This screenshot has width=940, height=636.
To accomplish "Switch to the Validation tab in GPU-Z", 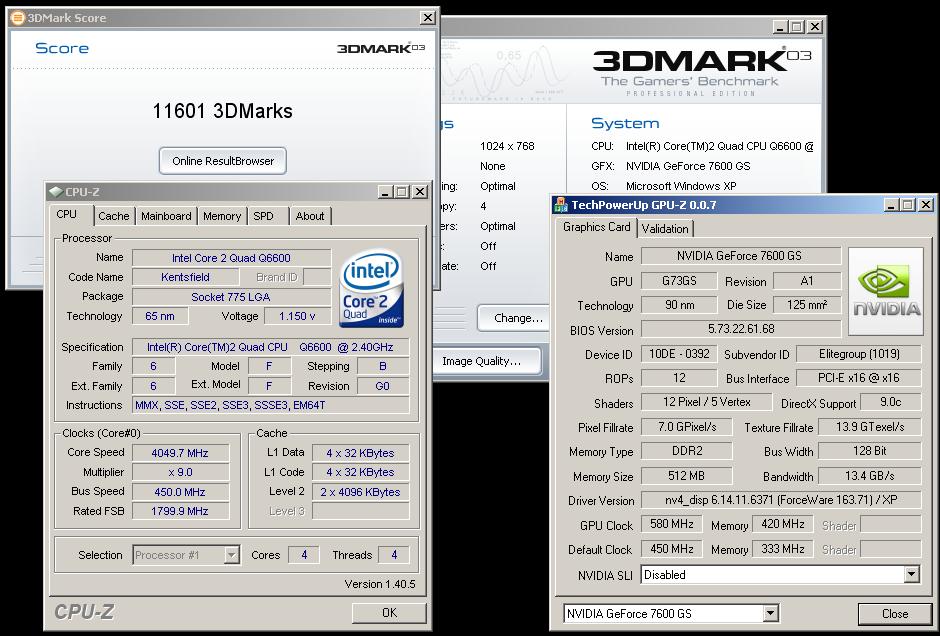I will [665, 228].
